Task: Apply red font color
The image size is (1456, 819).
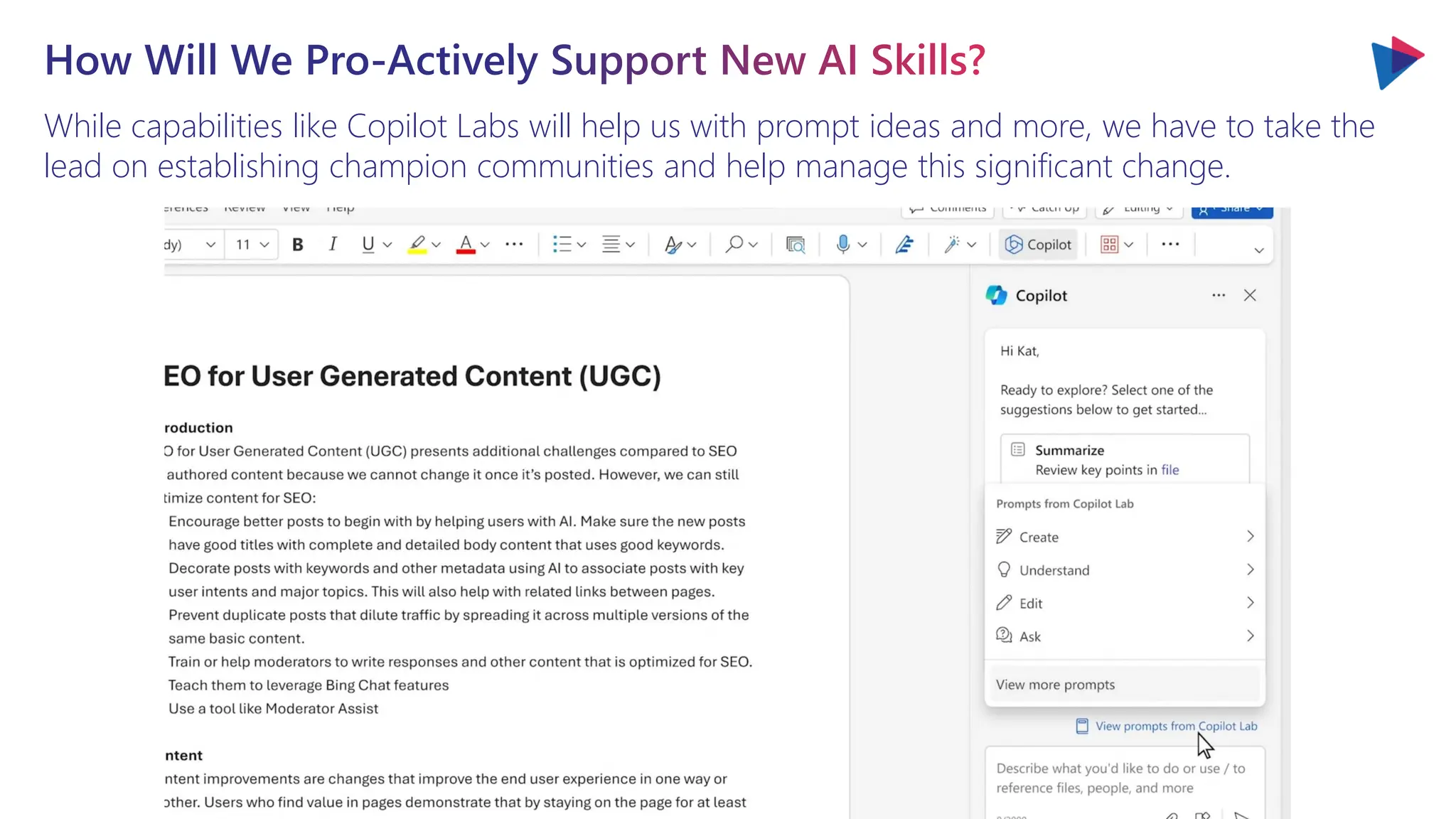Action: click(466, 245)
